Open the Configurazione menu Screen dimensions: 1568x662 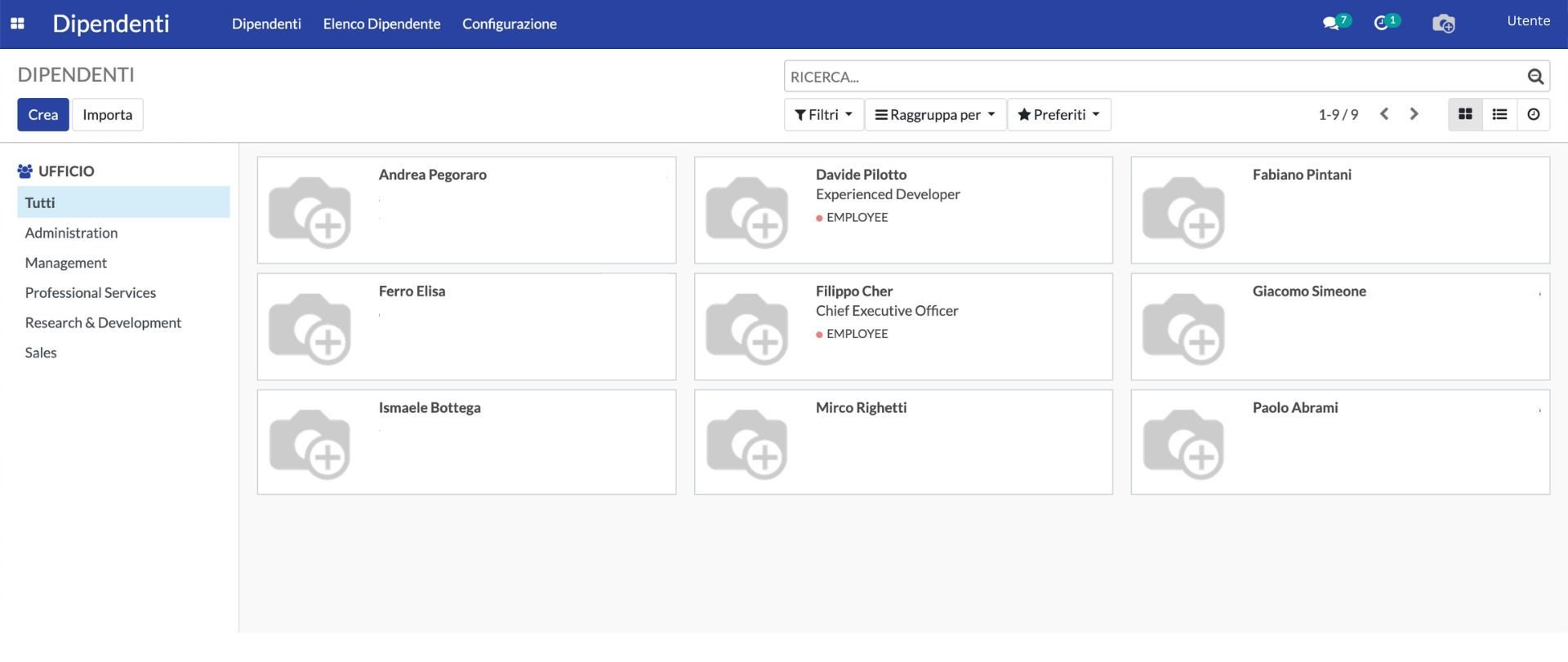510,24
